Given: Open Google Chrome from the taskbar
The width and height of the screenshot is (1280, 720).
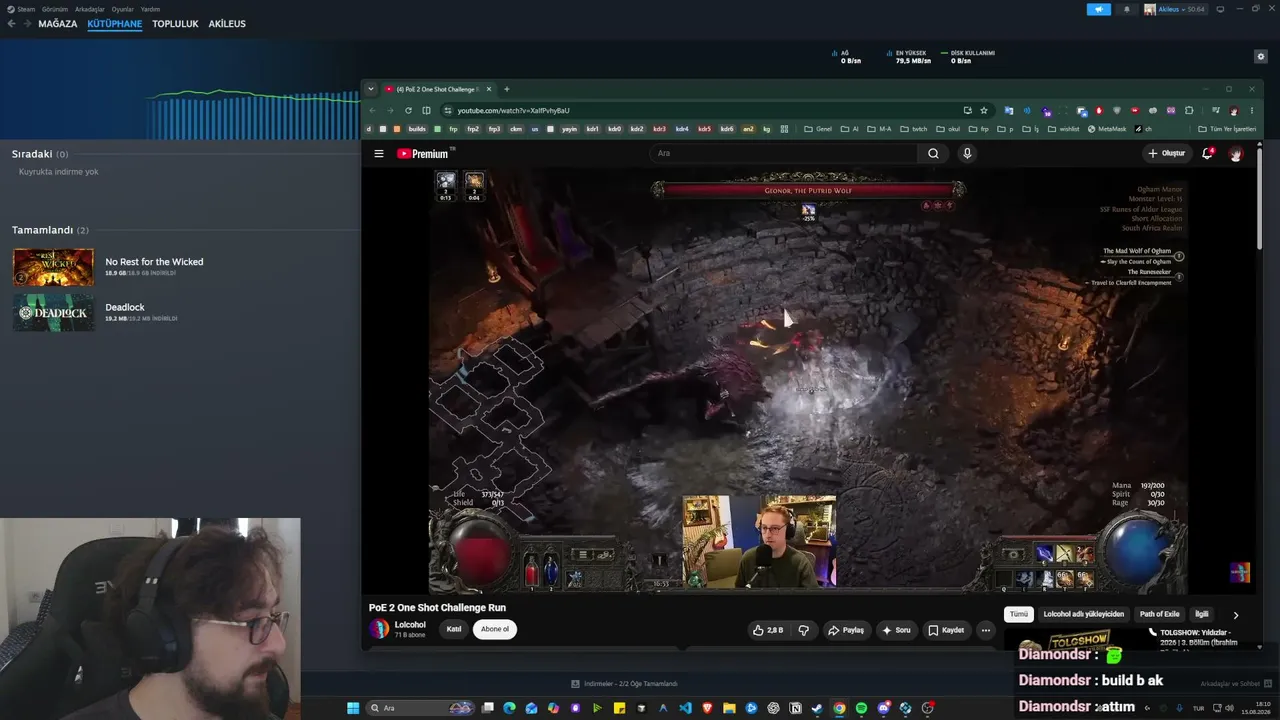Looking at the screenshot, I should point(839,708).
